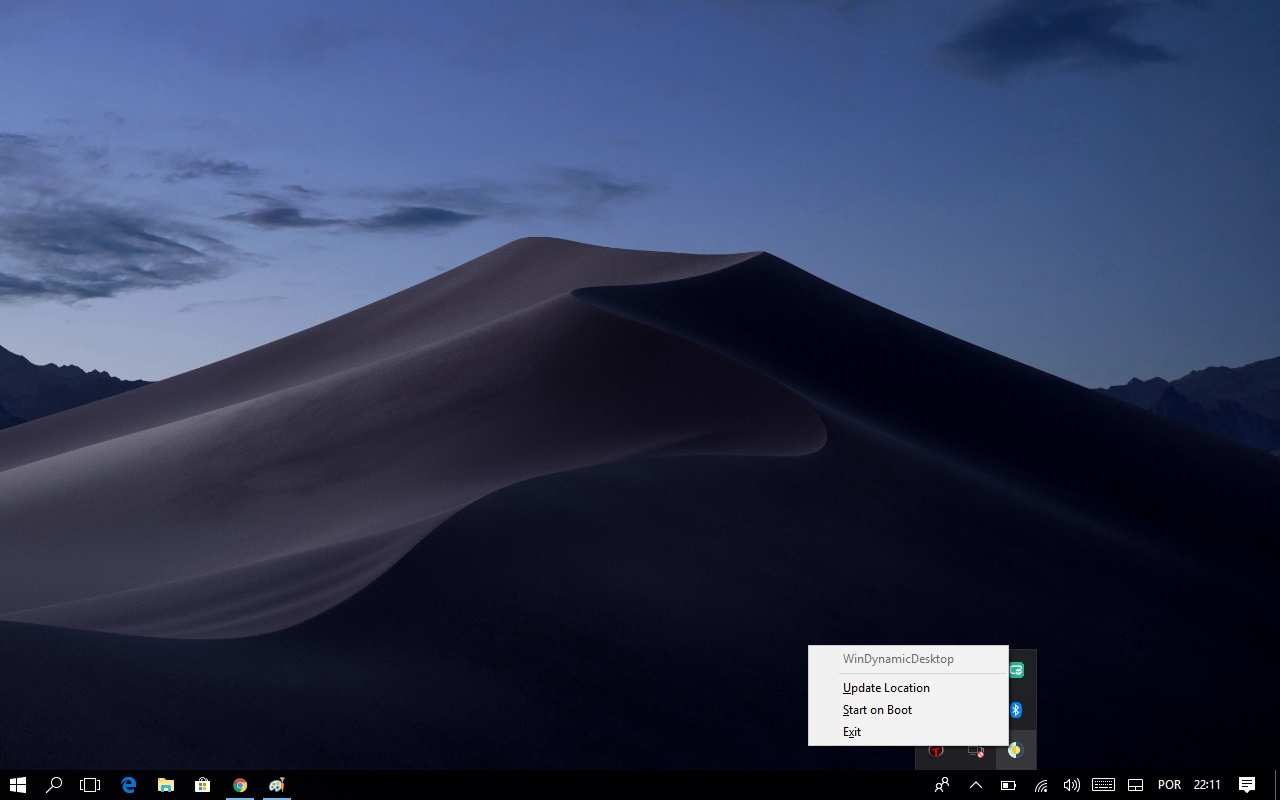
Task: Switch to Google Chrome on the taskbar
Action: coord(240,785)
